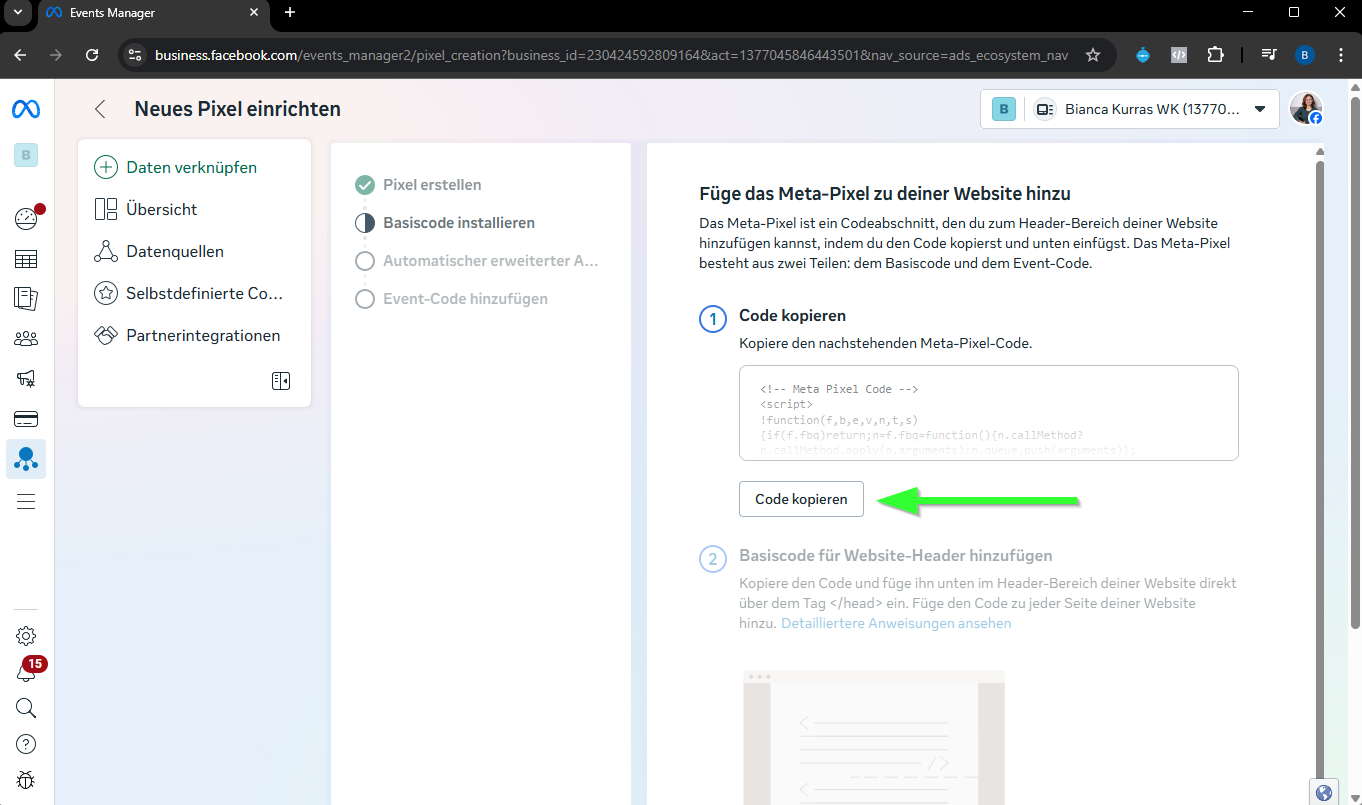Screen dimensions: 1362x805
Task: Open the media control toolbar icon
Action: [x=1269, y=55]
